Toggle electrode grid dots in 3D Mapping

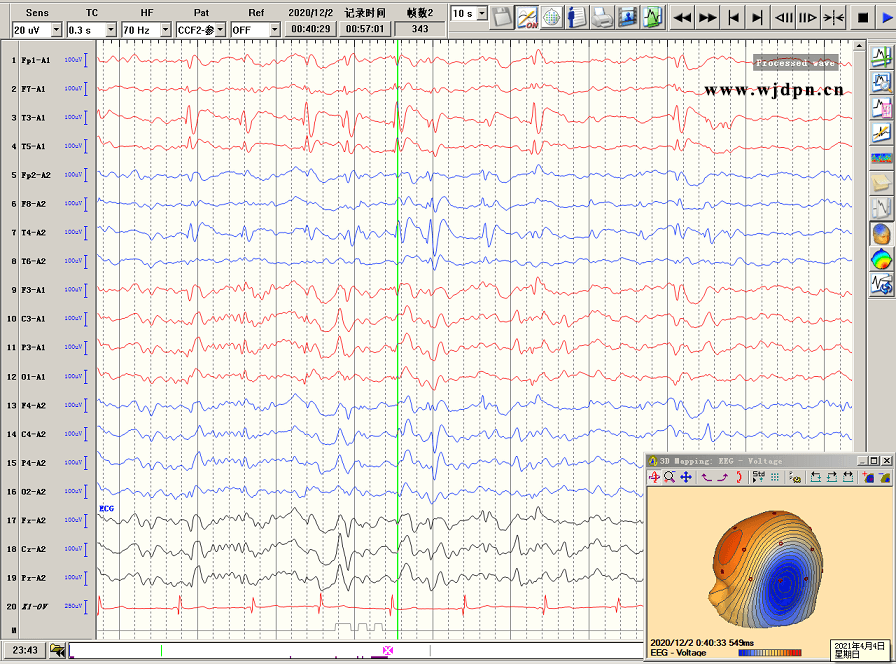775,478
